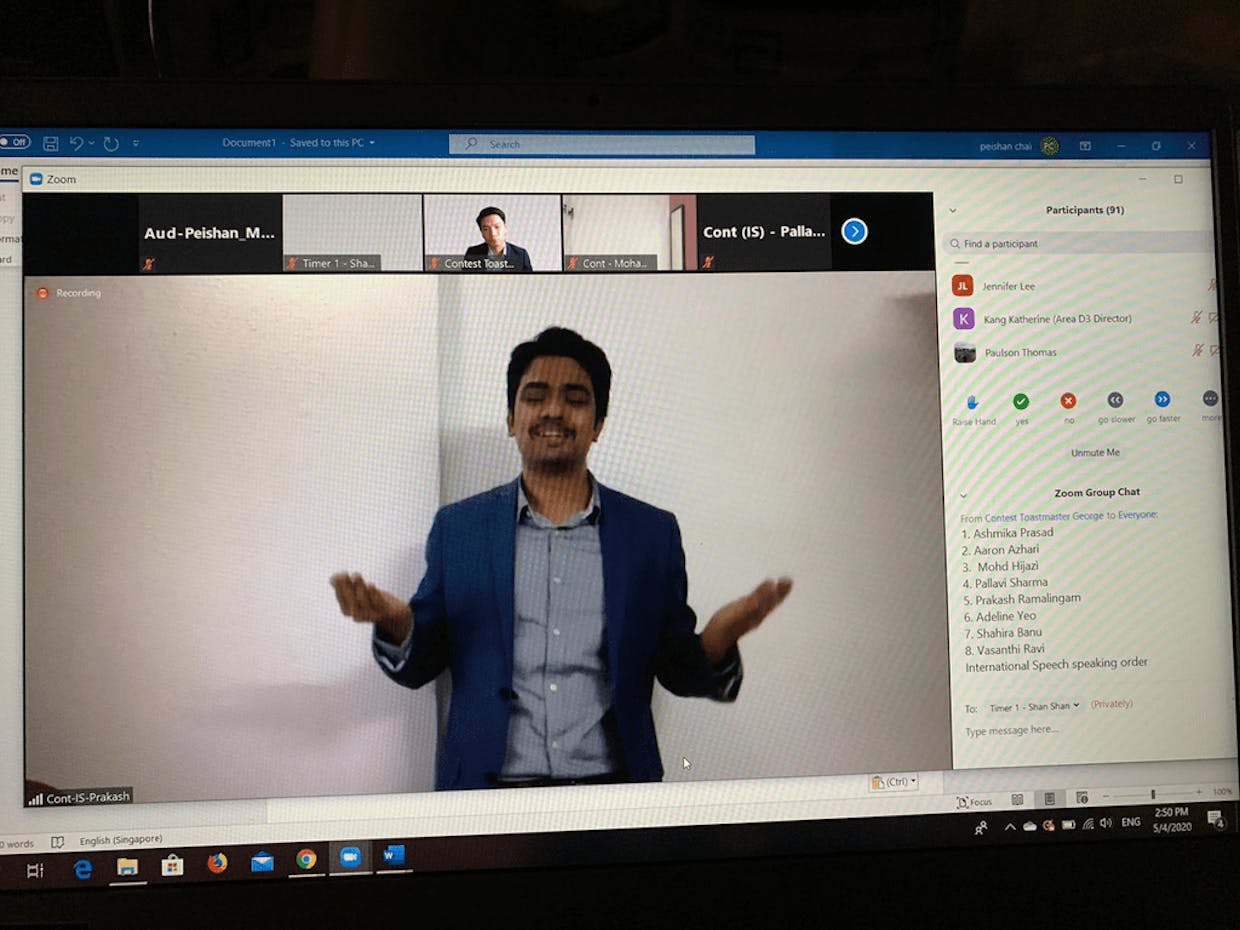Select Cont - Moha... video thumbnail
This screenshot has height=930, width=1240.
pos(629,233)
